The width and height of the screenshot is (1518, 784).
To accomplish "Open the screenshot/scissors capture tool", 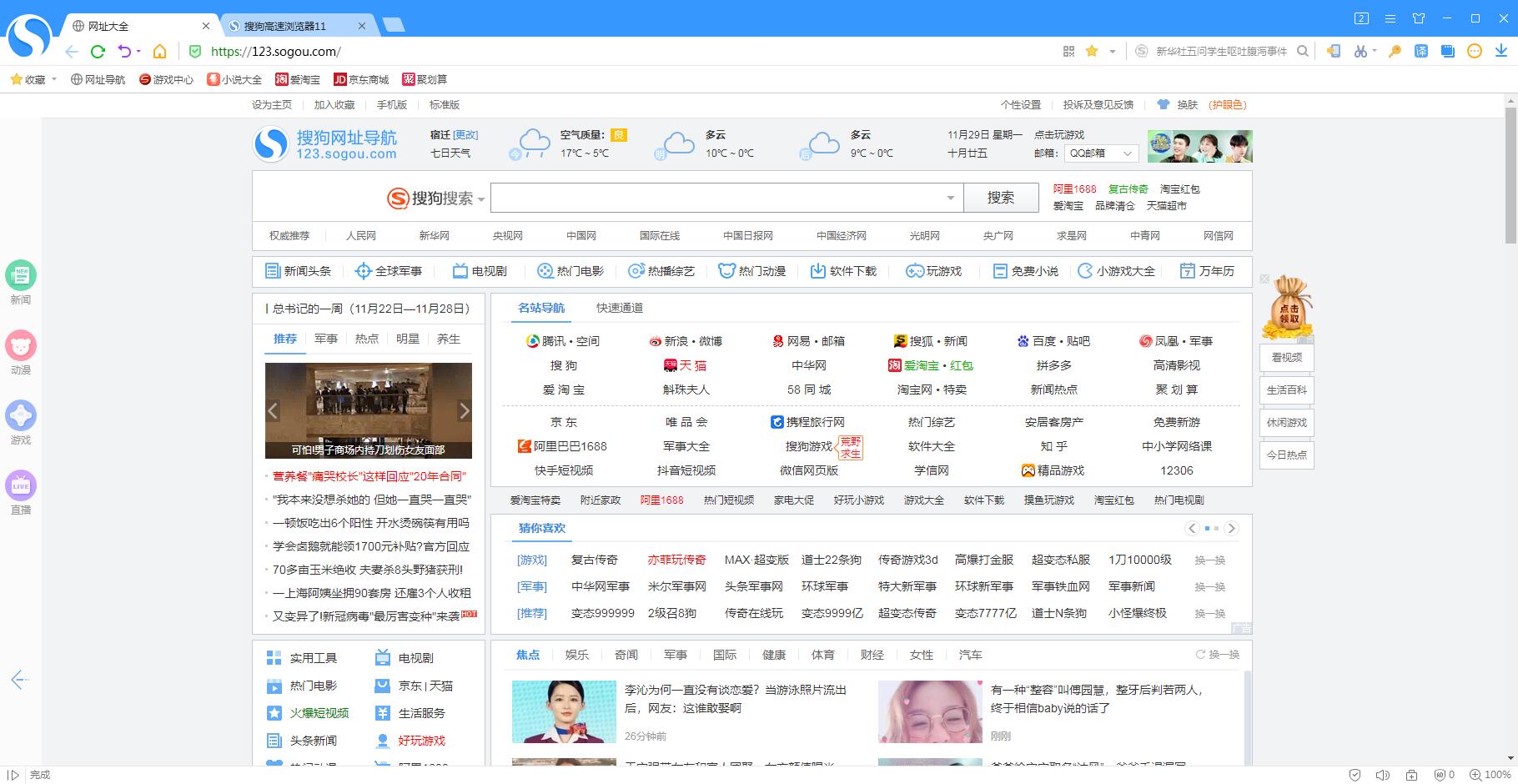I will (x=1361, y=52).
